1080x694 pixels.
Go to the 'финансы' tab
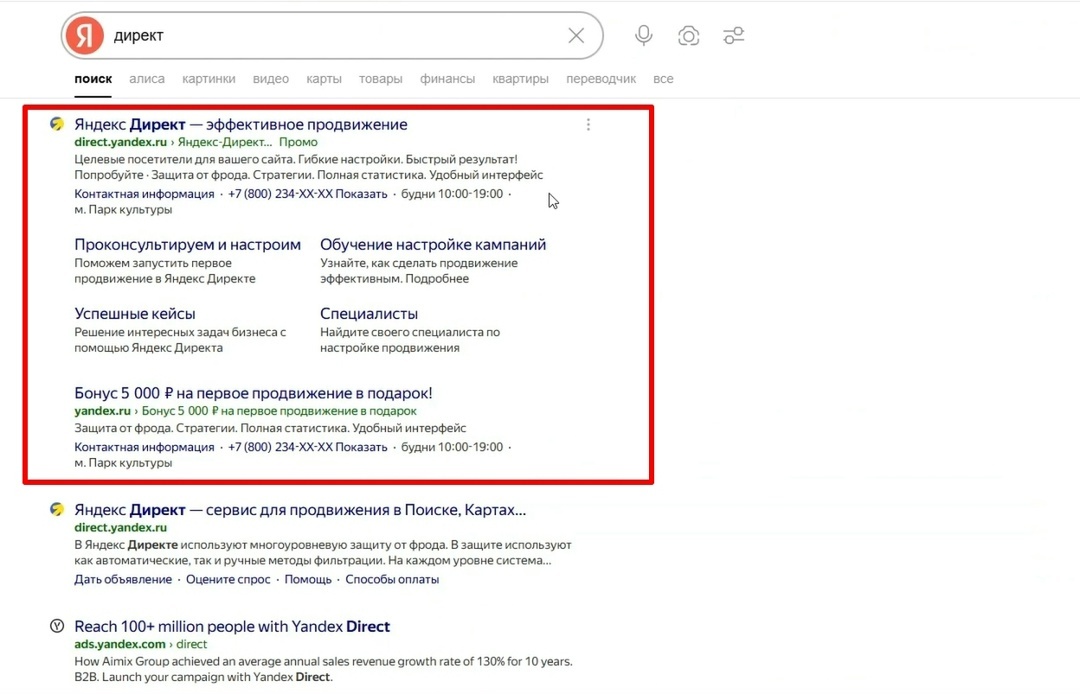tap(447, 78)
